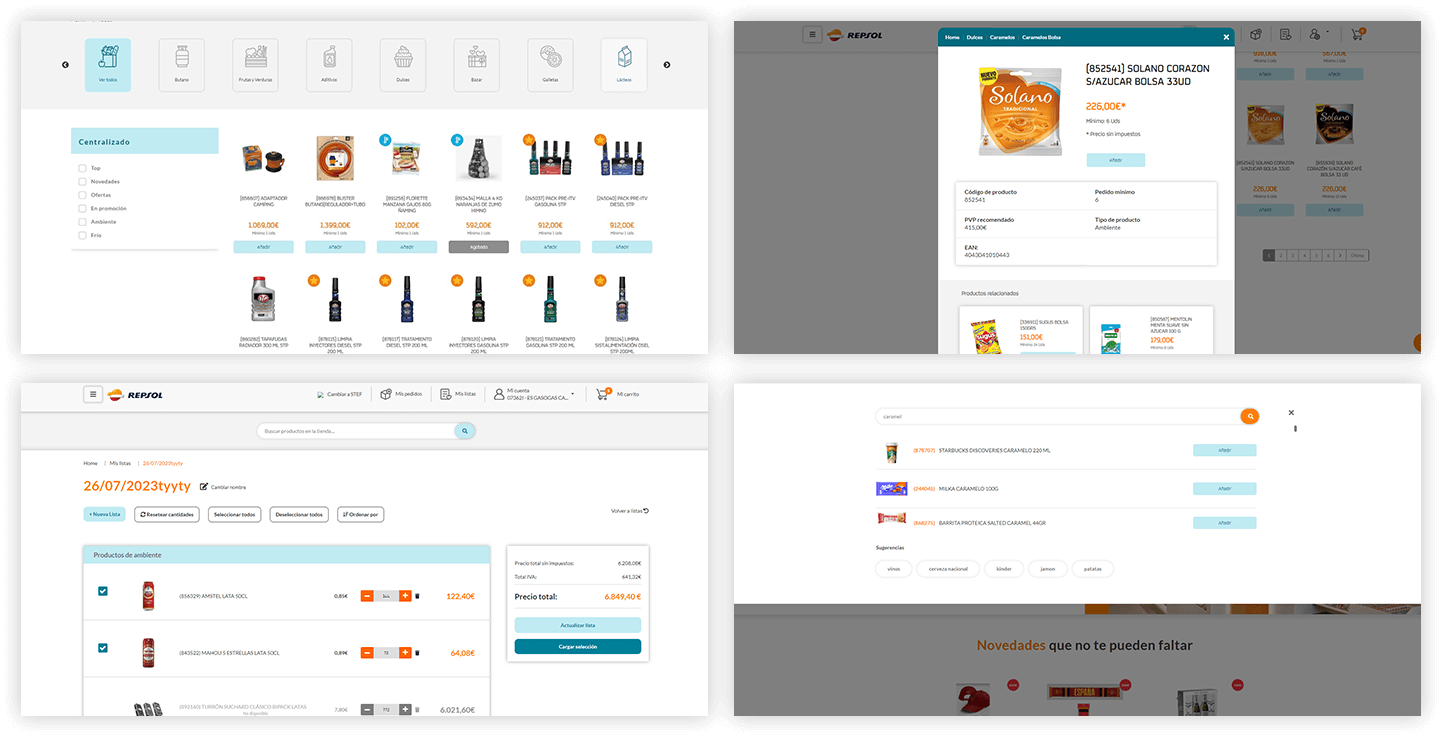1448x747 pixels.
Task: Click Volver a listas return link
Action: [630, 511]
